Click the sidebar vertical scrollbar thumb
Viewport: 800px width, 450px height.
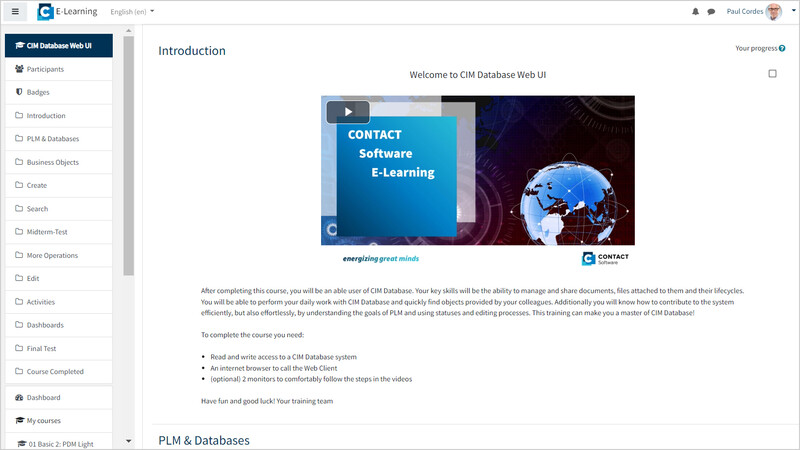coord(129,156)
